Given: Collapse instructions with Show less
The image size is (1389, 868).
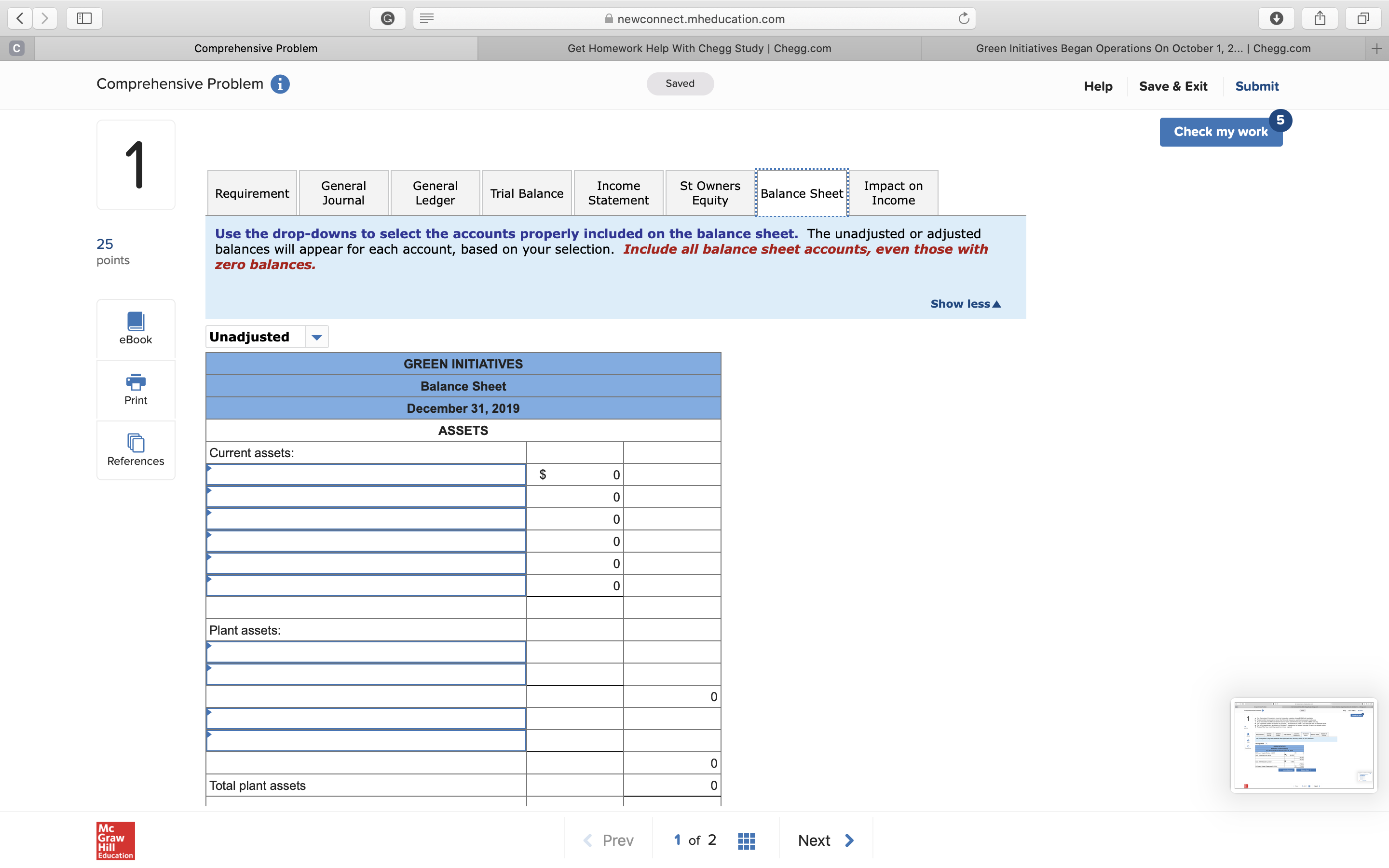Looking at the screenshot, I should (965, 304).
